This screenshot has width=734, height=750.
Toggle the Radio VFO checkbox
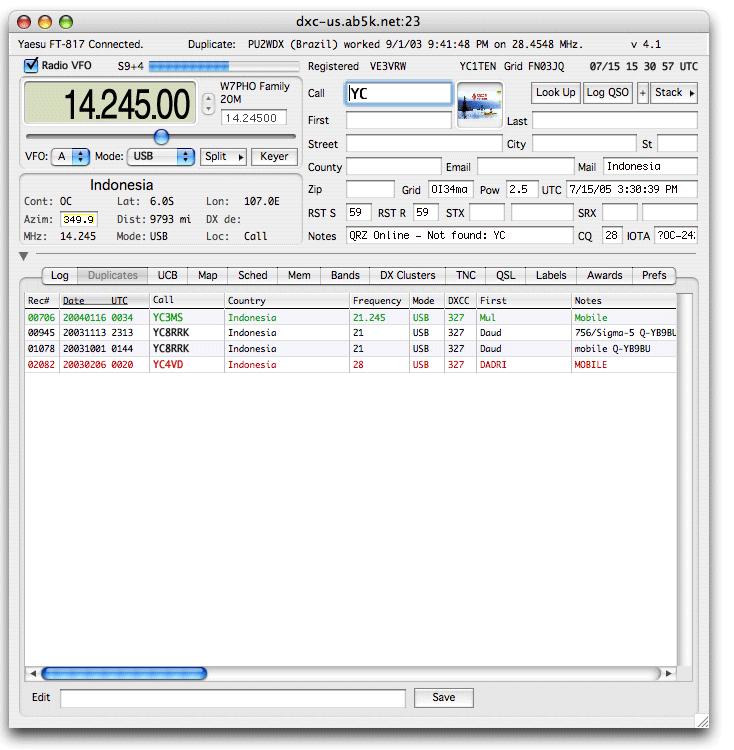[30, 66]
